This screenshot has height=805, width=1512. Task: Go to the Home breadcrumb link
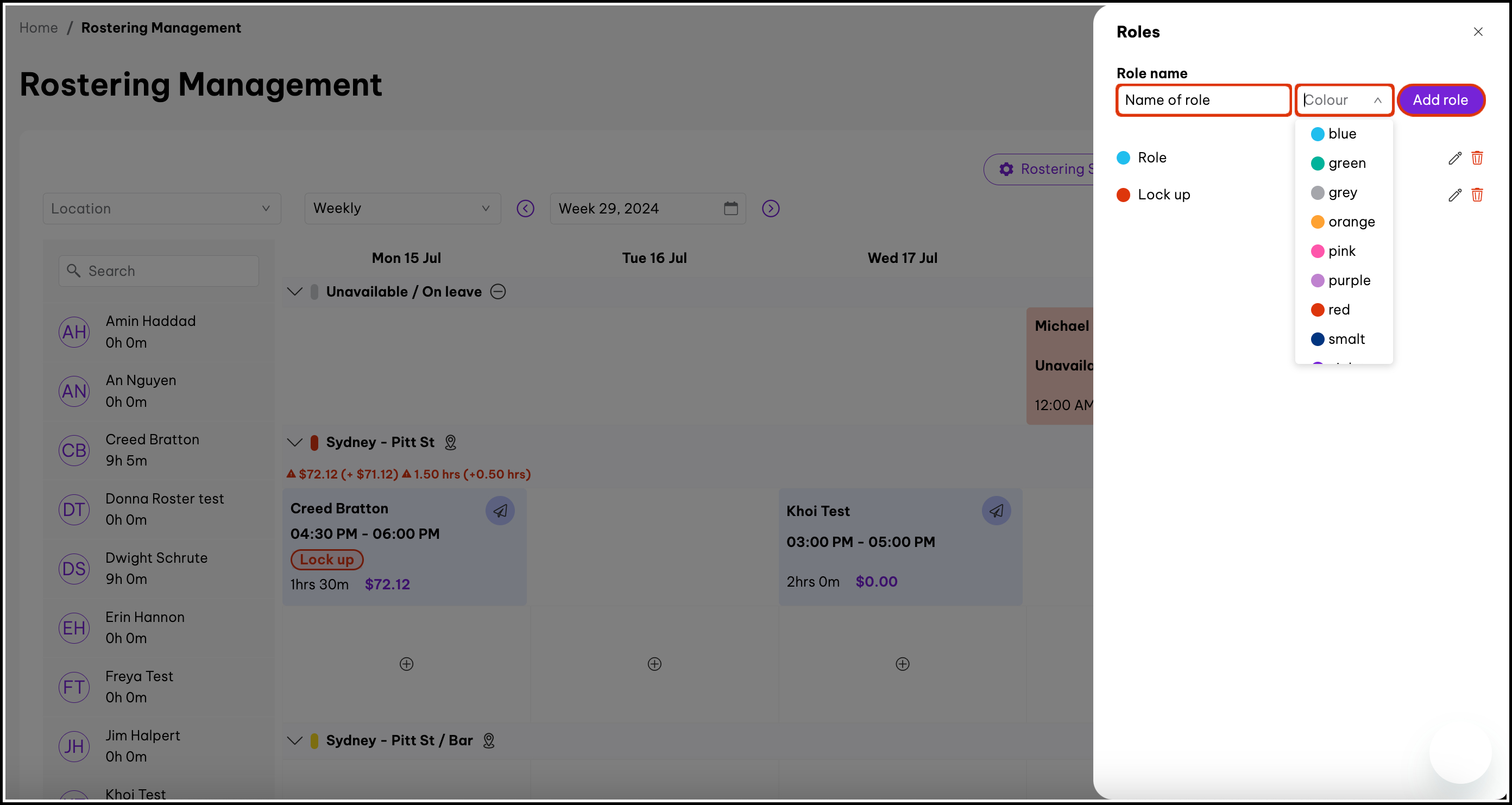point(38,28)
